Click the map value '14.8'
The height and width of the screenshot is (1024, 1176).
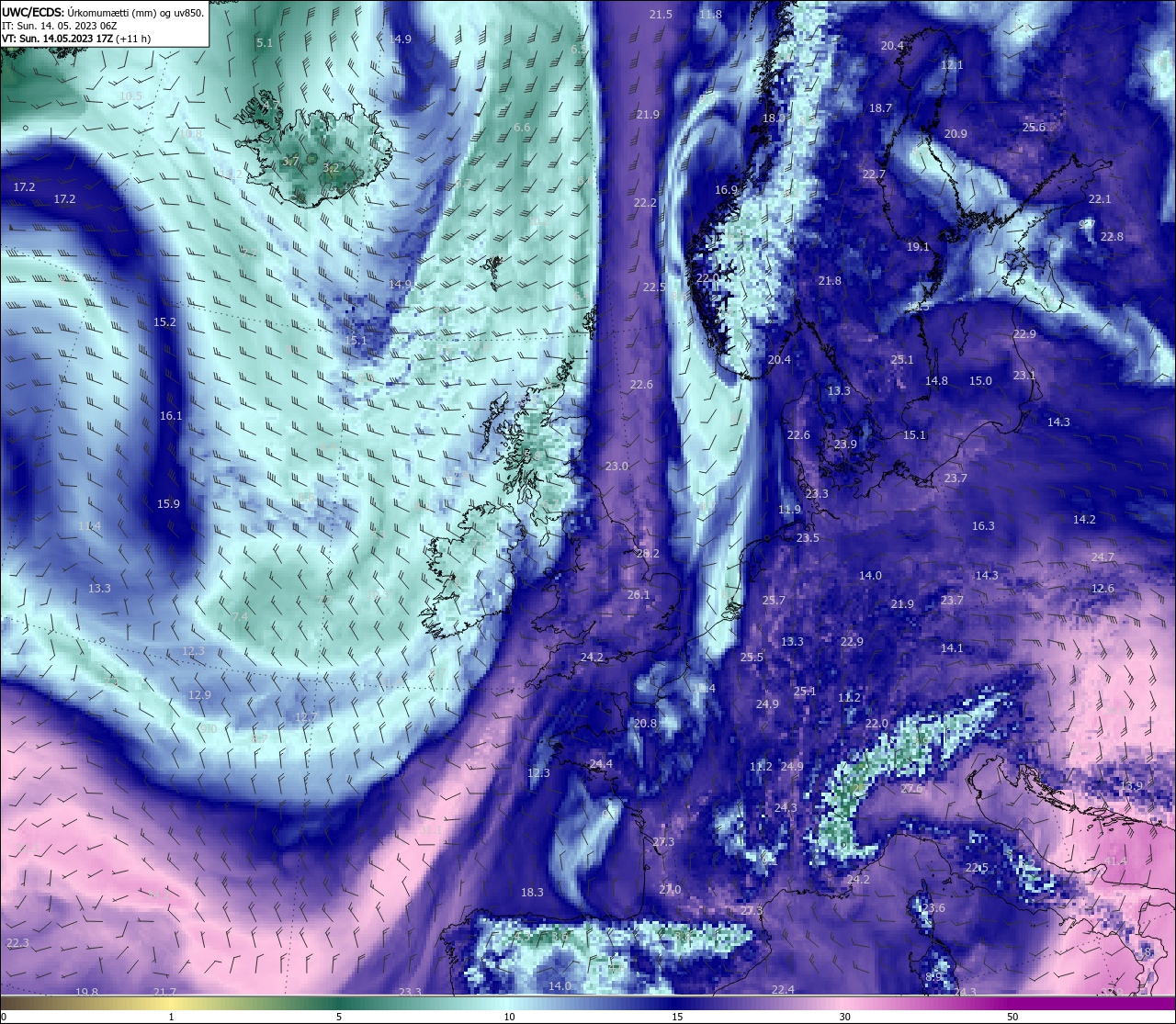point(936,381)
